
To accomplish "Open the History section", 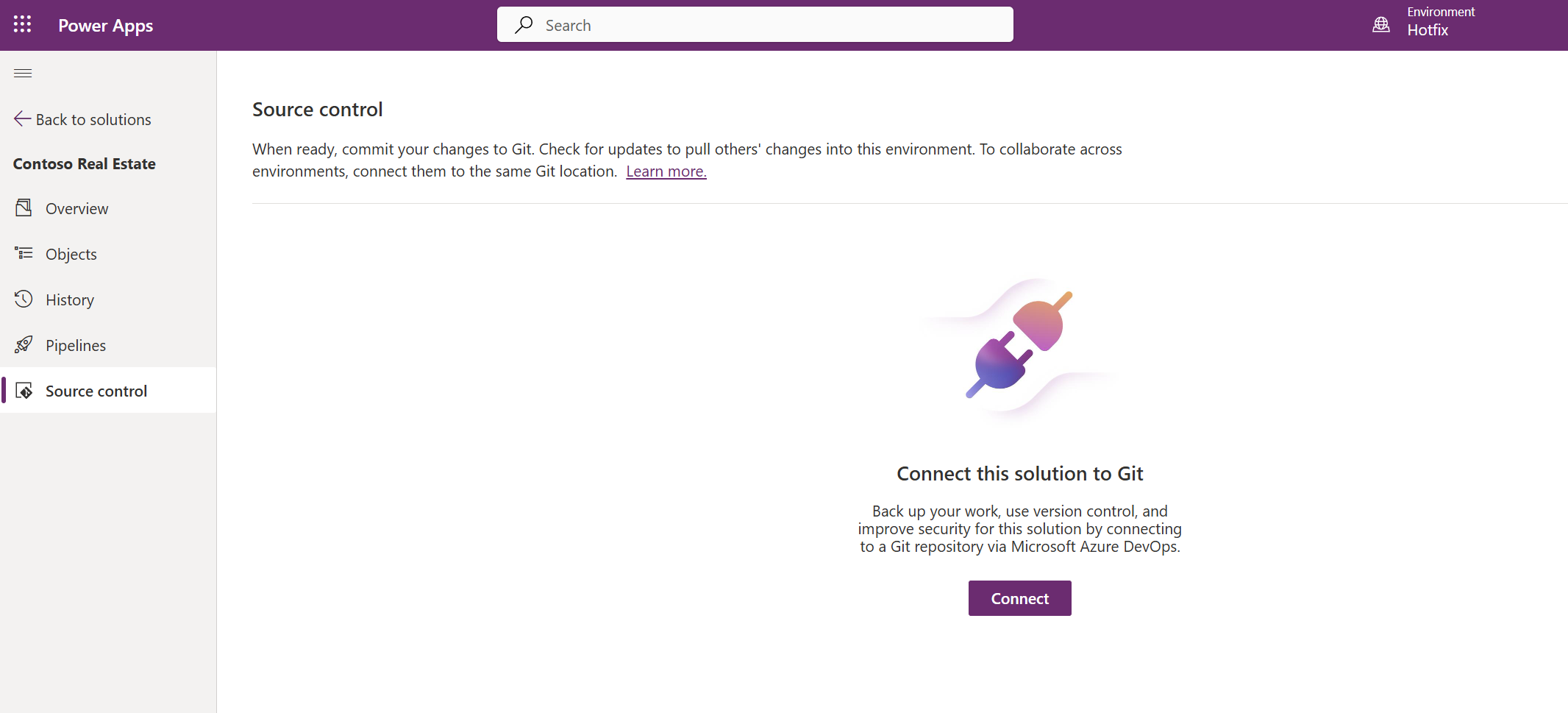I will (x=108, y=299).
